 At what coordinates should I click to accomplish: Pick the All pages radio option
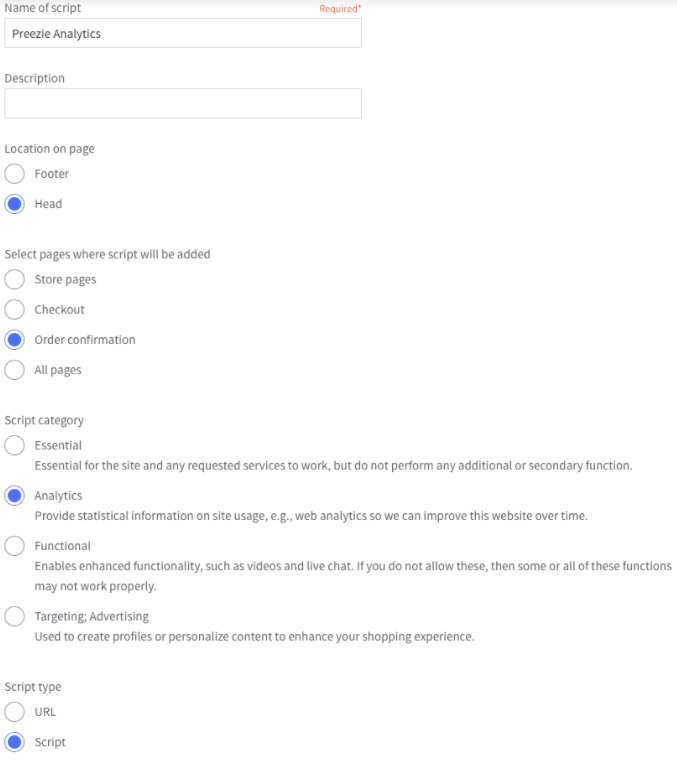[x=15, y=370]
